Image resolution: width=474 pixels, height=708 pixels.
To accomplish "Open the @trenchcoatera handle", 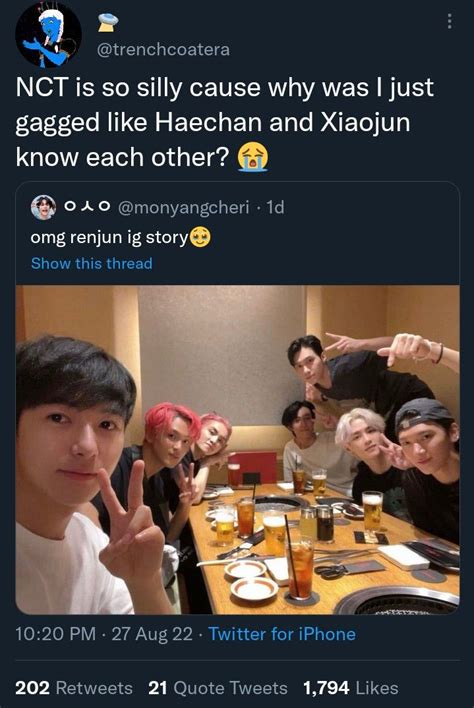I will (163, 49).
